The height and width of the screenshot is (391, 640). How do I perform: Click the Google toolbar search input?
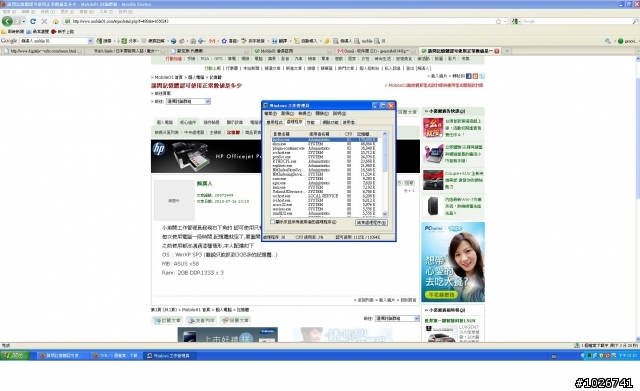[x=53, y=41]
